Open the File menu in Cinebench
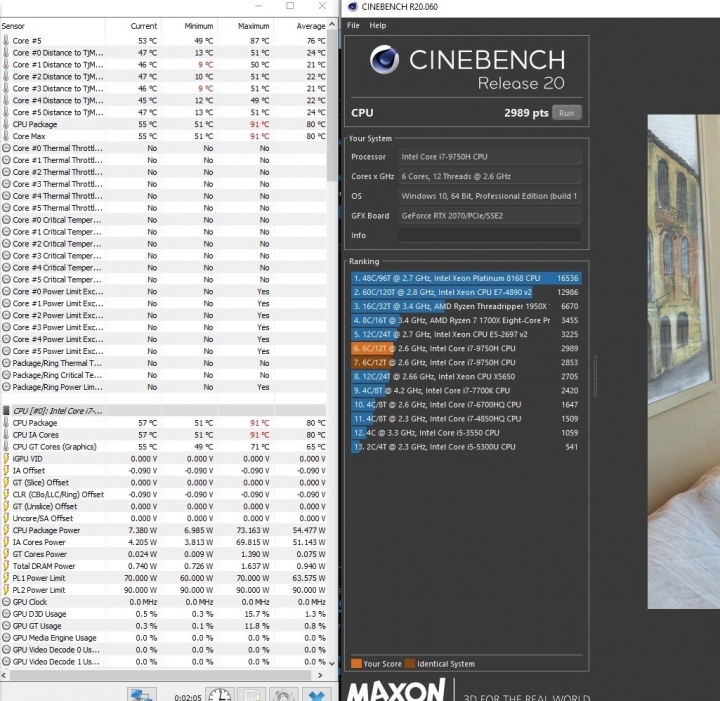Viewport: 720px width, 701px height. tap(353, 25)
